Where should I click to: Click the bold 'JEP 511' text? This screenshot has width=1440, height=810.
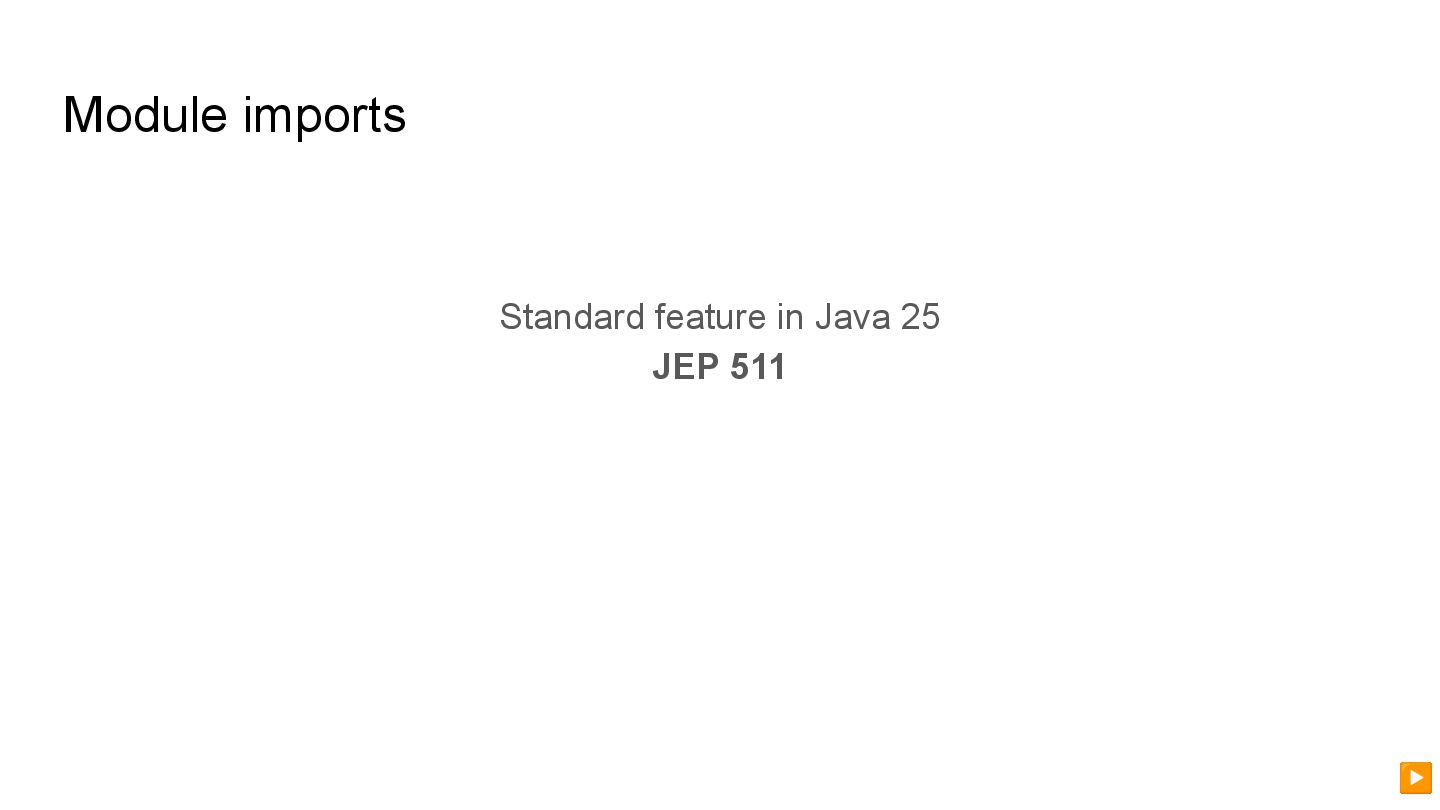tap(719, 367)
